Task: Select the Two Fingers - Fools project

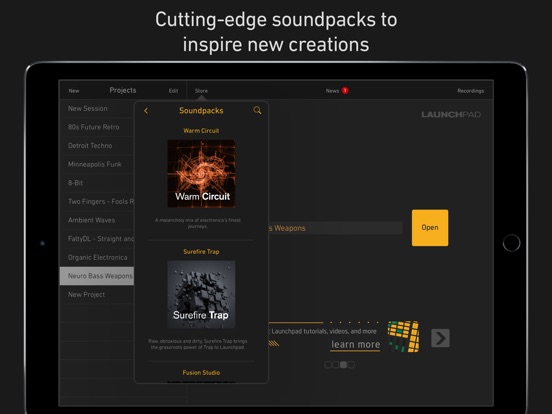Action: 97,202
